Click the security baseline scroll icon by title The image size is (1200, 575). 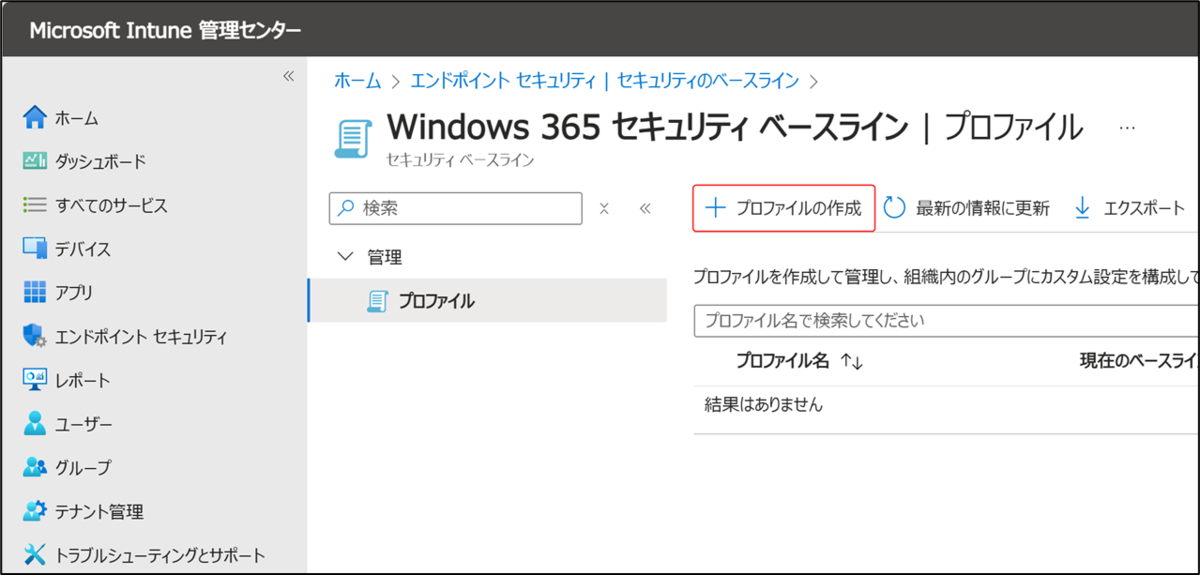pos(351,139)
